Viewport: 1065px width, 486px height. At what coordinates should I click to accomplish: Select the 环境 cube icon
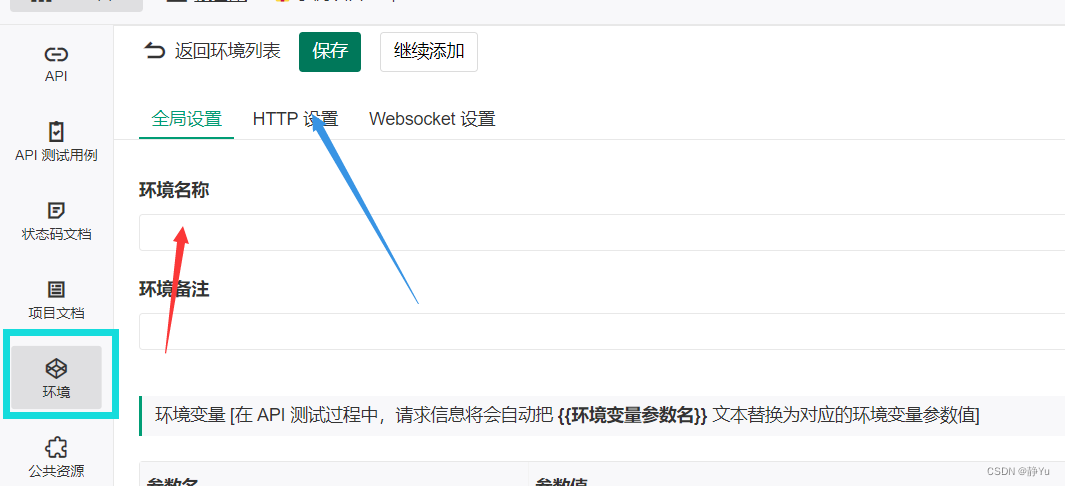(x=56, y=369)
